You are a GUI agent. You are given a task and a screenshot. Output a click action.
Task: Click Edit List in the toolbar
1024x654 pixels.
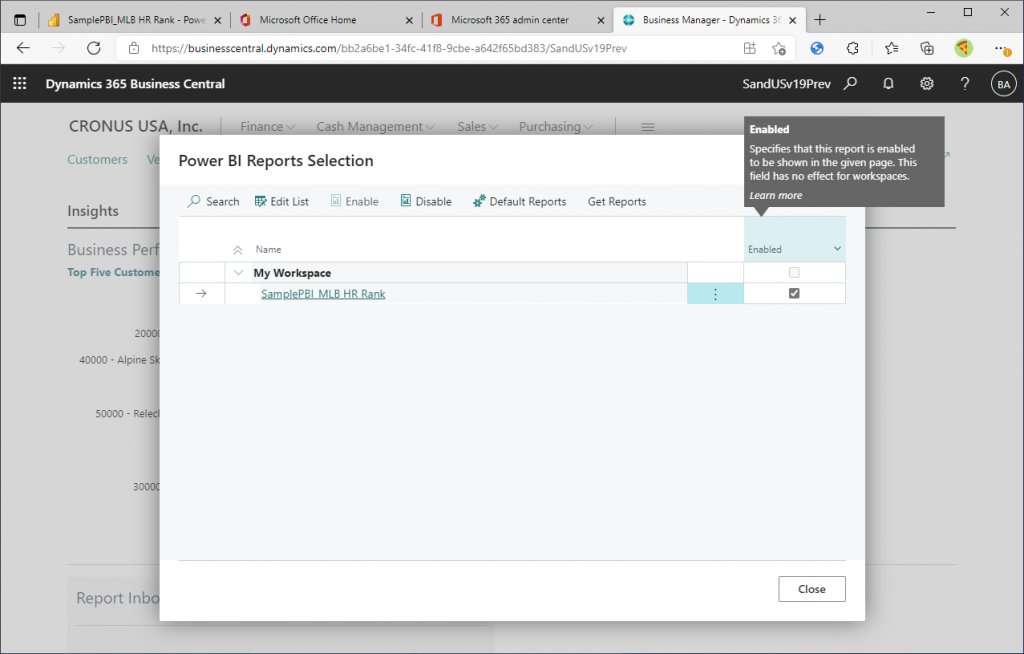[281, 201]
